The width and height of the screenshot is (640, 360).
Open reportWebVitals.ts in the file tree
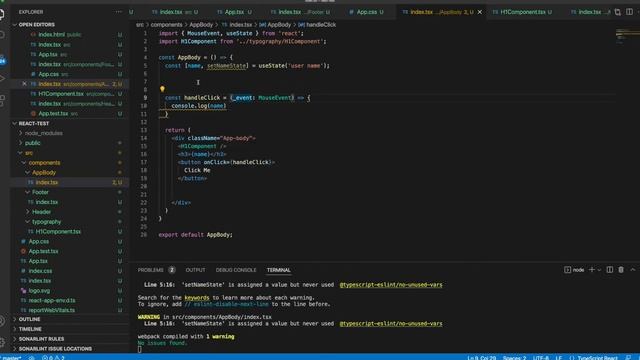[x=52, y=310]
